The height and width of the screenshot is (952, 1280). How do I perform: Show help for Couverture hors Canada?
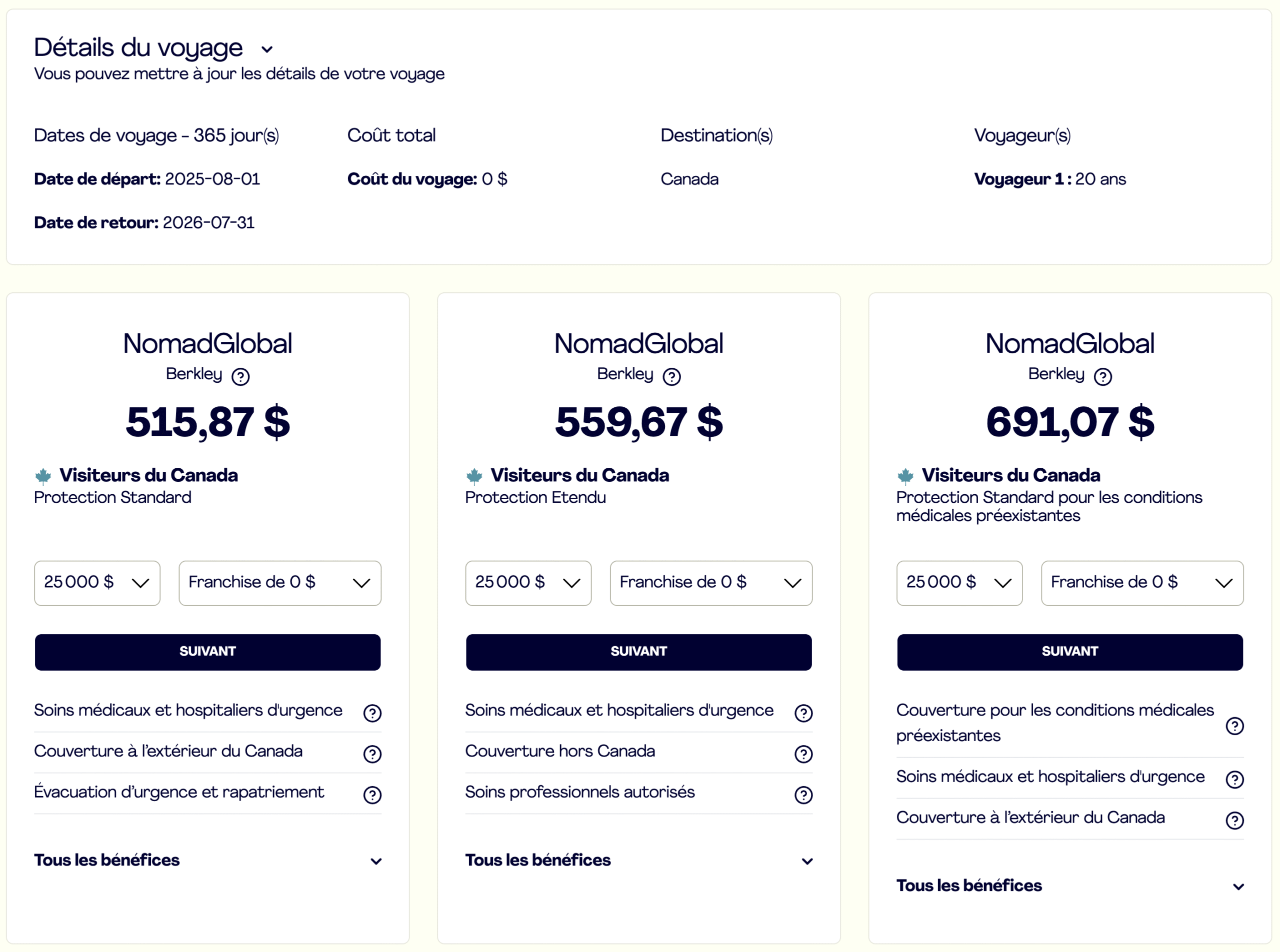click(x=803, y=754)
